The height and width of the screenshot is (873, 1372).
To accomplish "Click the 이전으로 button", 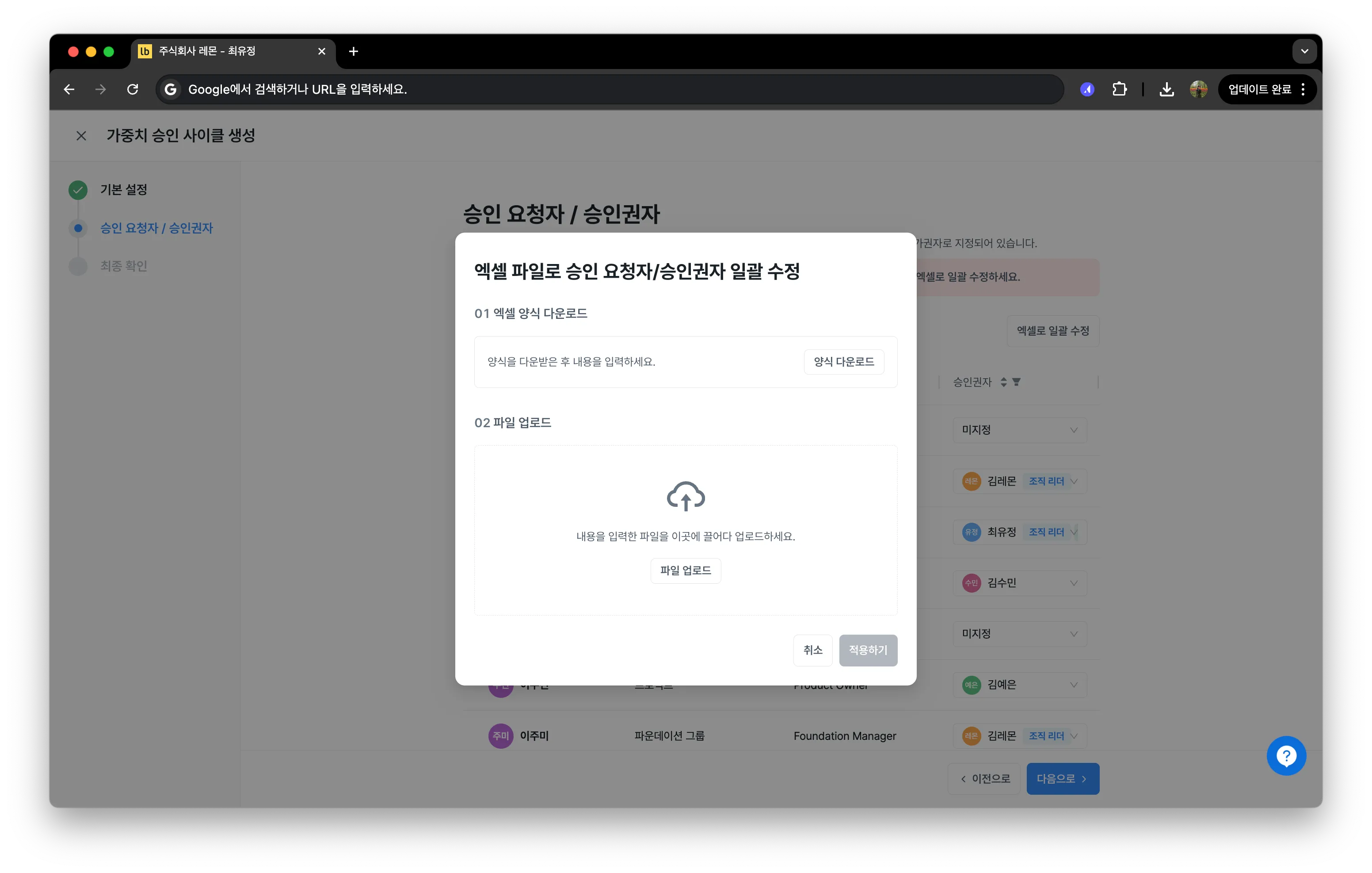I will 984,778.
